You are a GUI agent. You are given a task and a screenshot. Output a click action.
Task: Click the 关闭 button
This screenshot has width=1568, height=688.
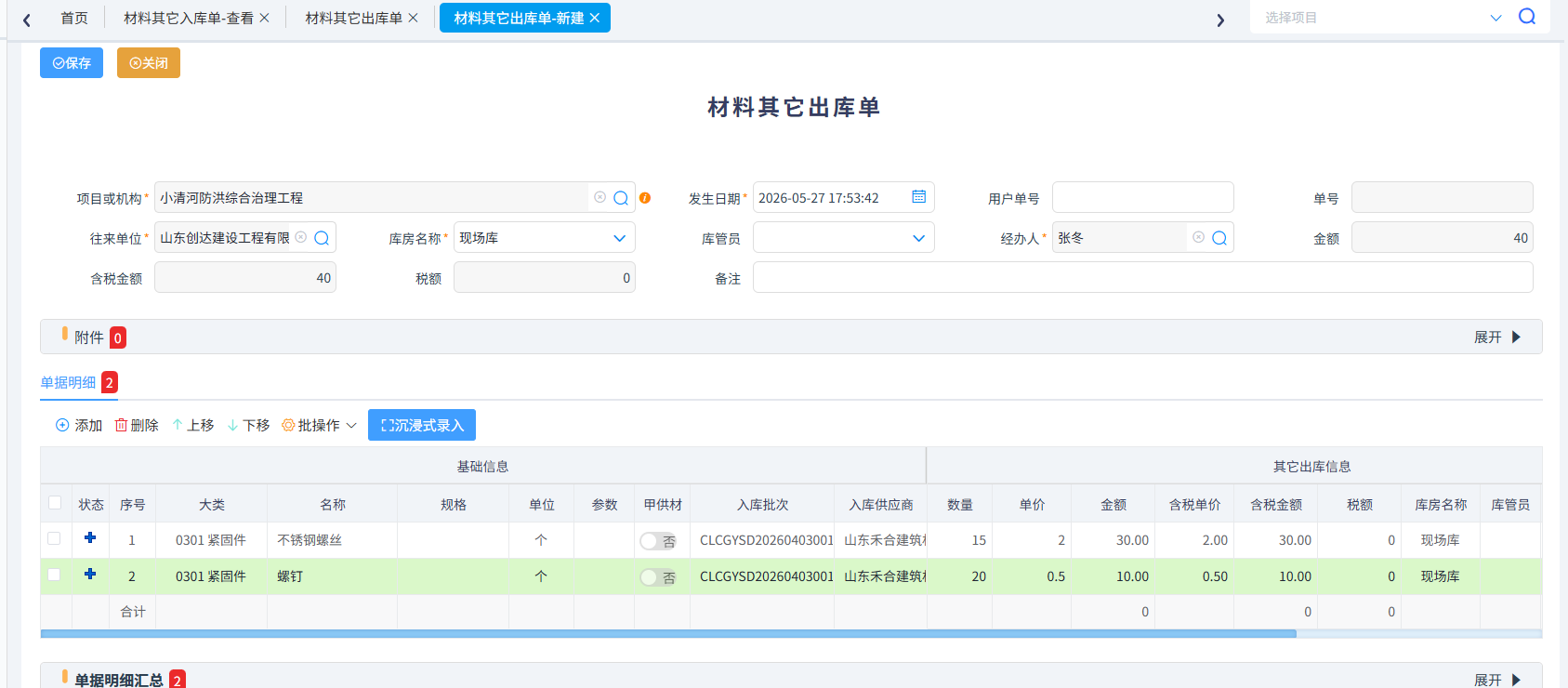pos(149,63)
